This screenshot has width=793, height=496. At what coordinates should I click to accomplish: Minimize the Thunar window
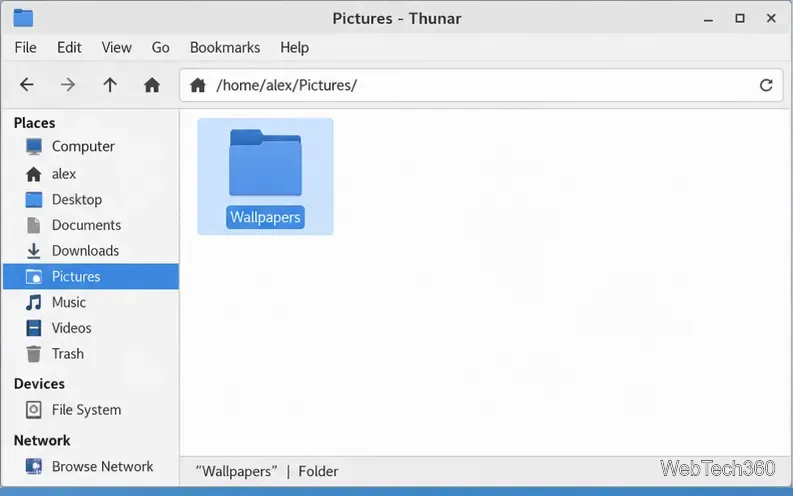coord(708,19)
